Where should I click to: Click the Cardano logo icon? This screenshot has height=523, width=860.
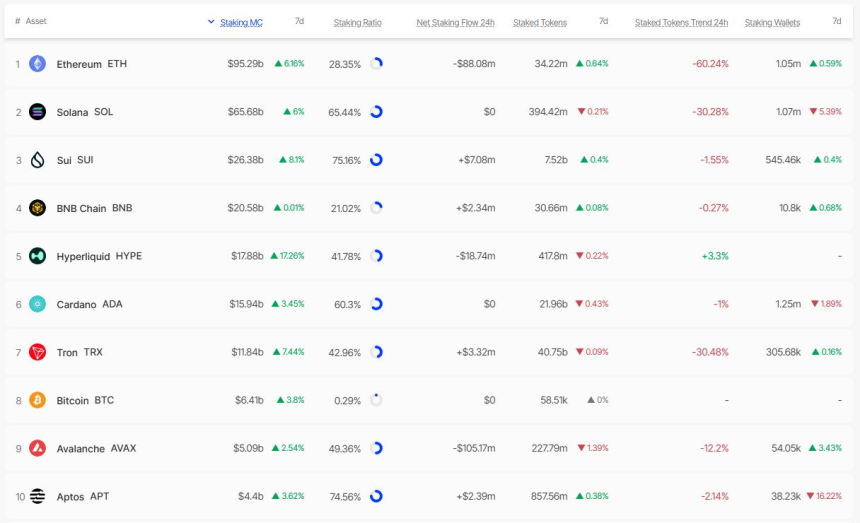[x=37, y=304]
